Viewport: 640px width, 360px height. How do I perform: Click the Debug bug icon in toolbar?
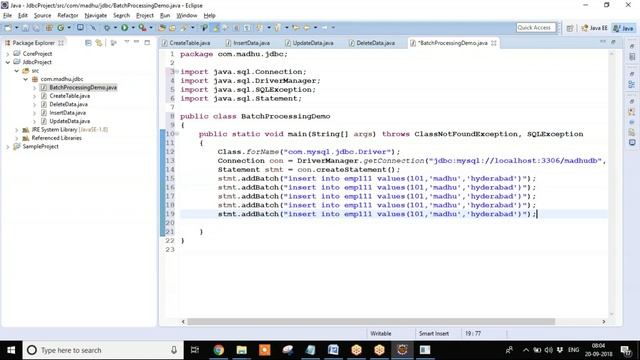click(107, 28)
